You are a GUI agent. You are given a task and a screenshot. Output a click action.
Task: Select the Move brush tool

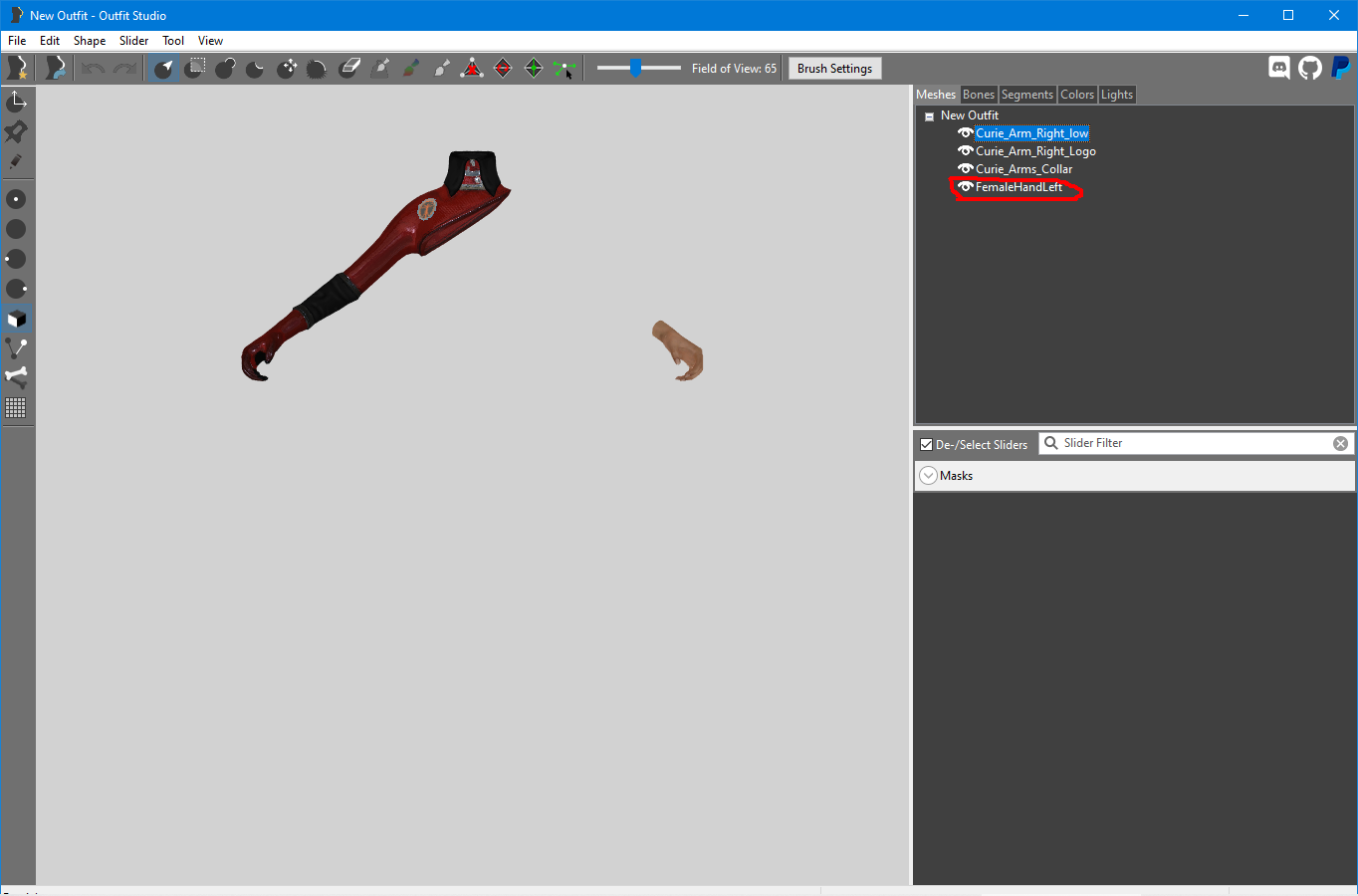coord(287,68)
